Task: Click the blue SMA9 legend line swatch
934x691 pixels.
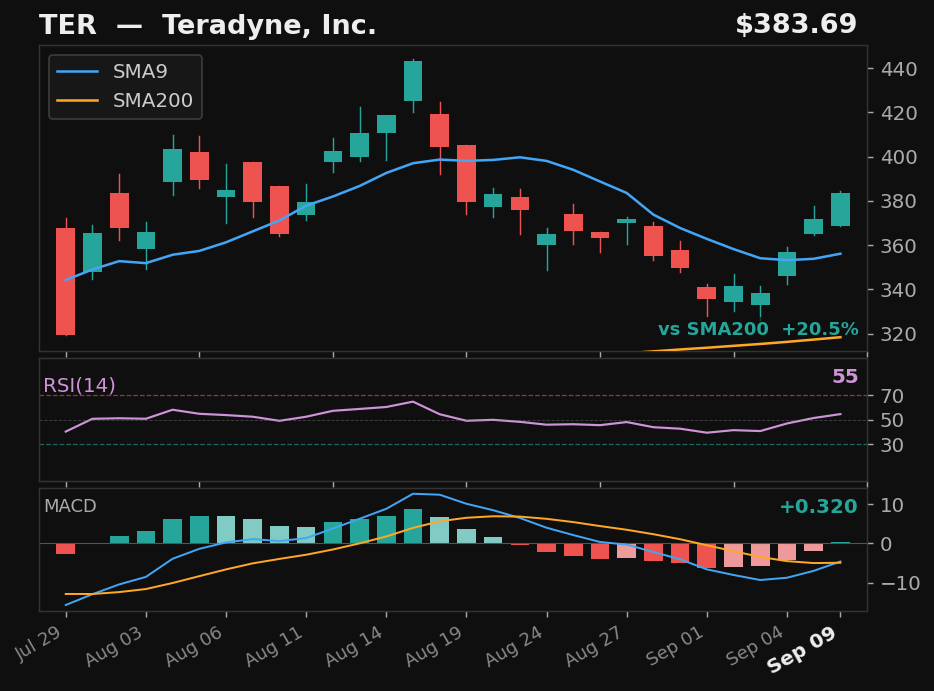Action: click(x=77, y=71)
